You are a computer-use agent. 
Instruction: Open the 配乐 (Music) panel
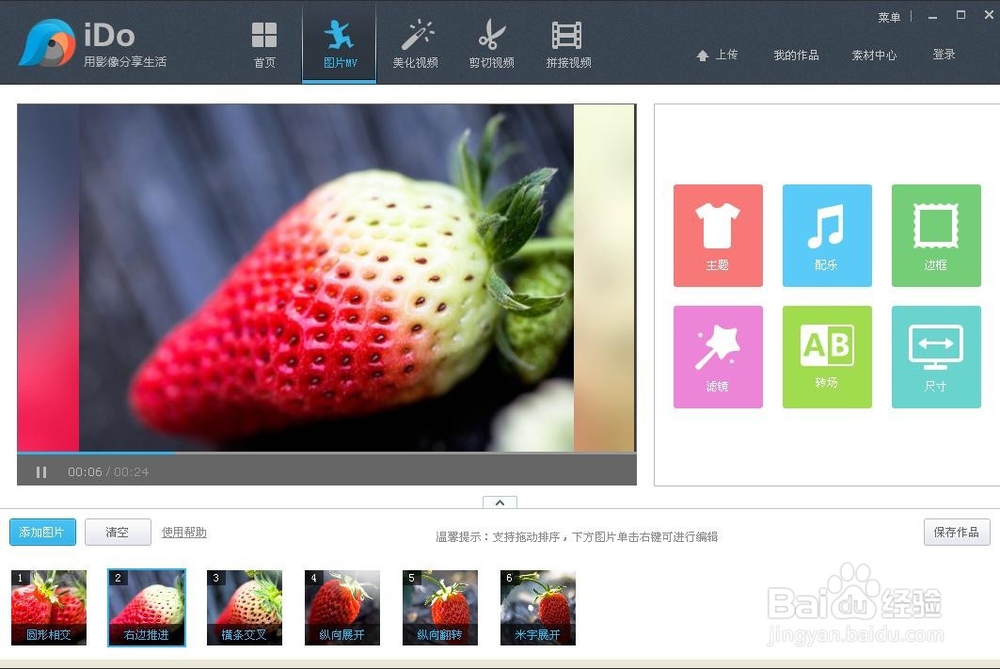tap(827, 235)
